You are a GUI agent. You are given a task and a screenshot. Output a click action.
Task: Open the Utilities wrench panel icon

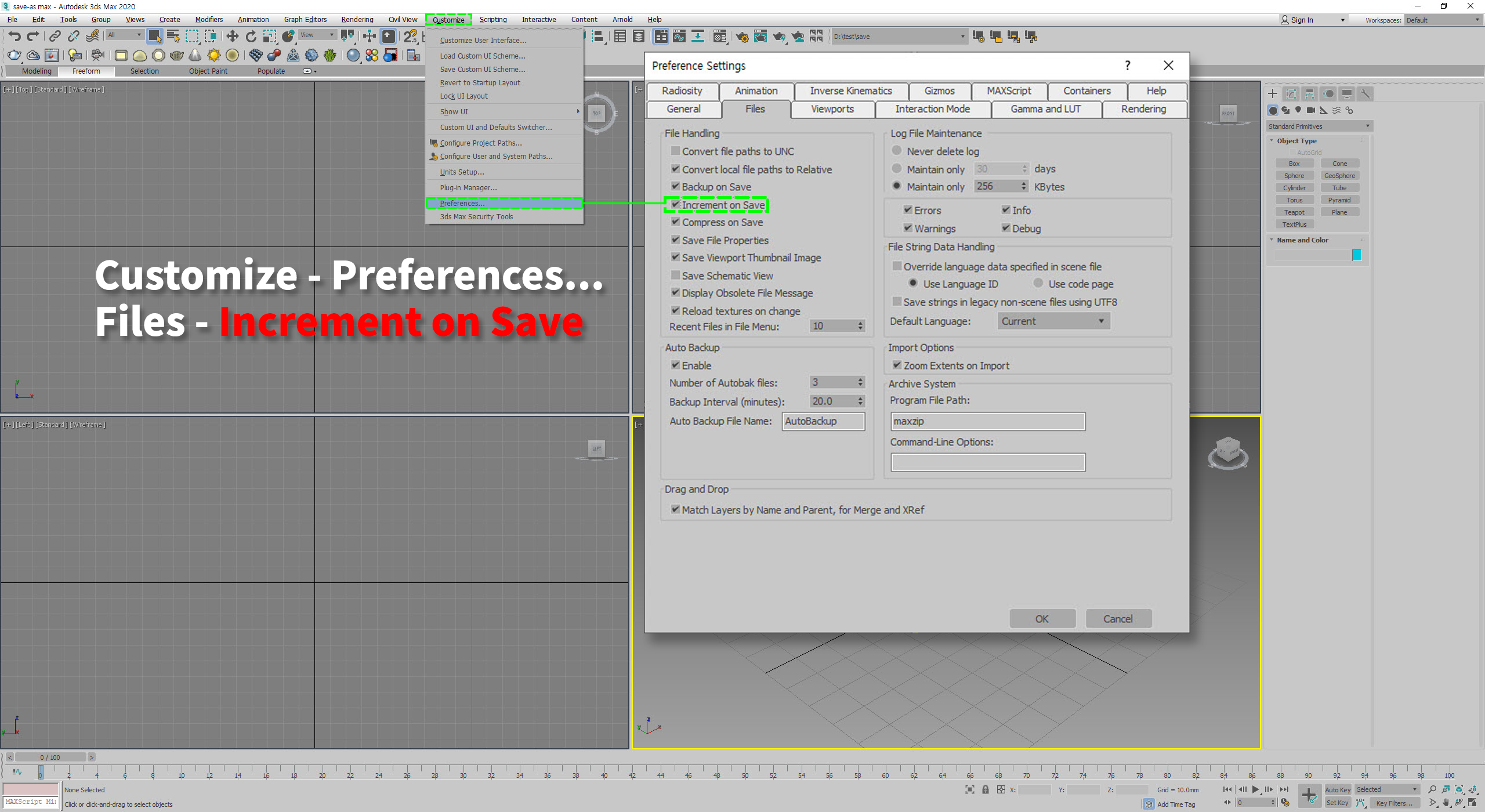[x=1365, y=94]
